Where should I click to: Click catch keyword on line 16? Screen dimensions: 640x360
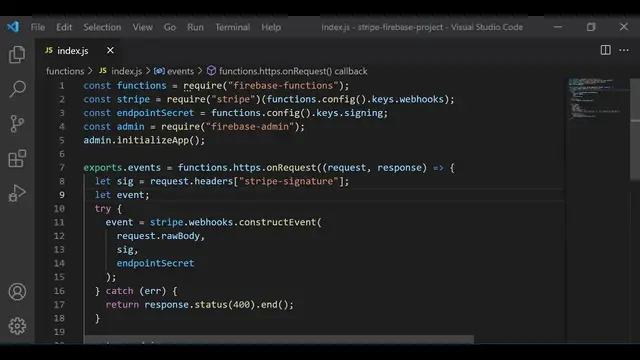(119, 291)
